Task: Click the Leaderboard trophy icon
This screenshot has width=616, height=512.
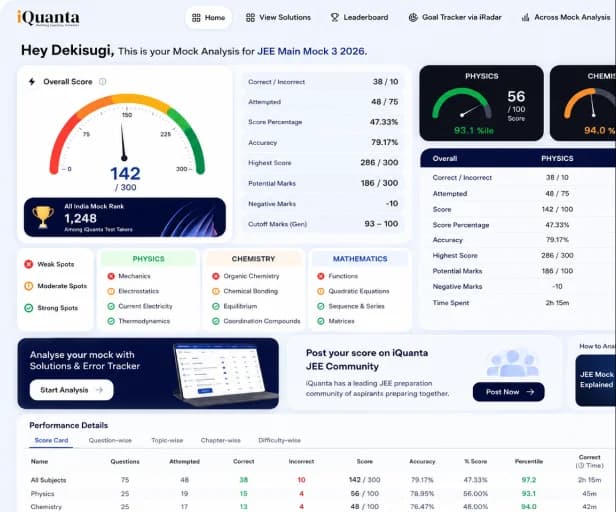Action: click(334, 18)
